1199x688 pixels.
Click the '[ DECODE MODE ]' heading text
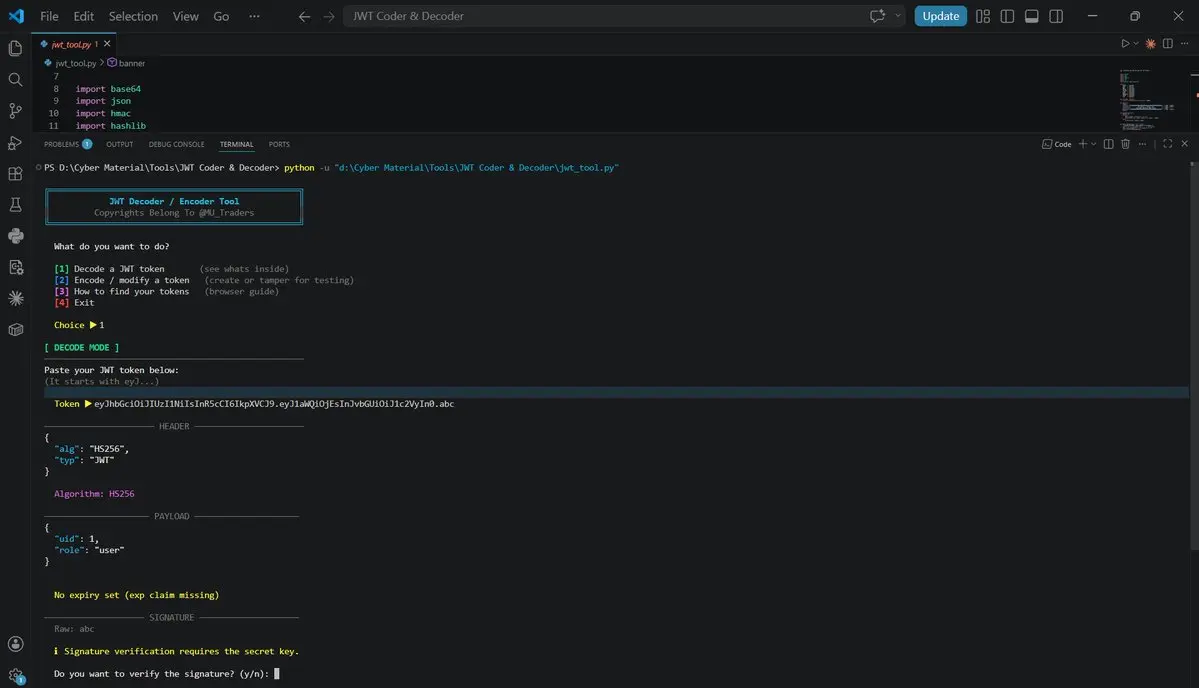82,347
